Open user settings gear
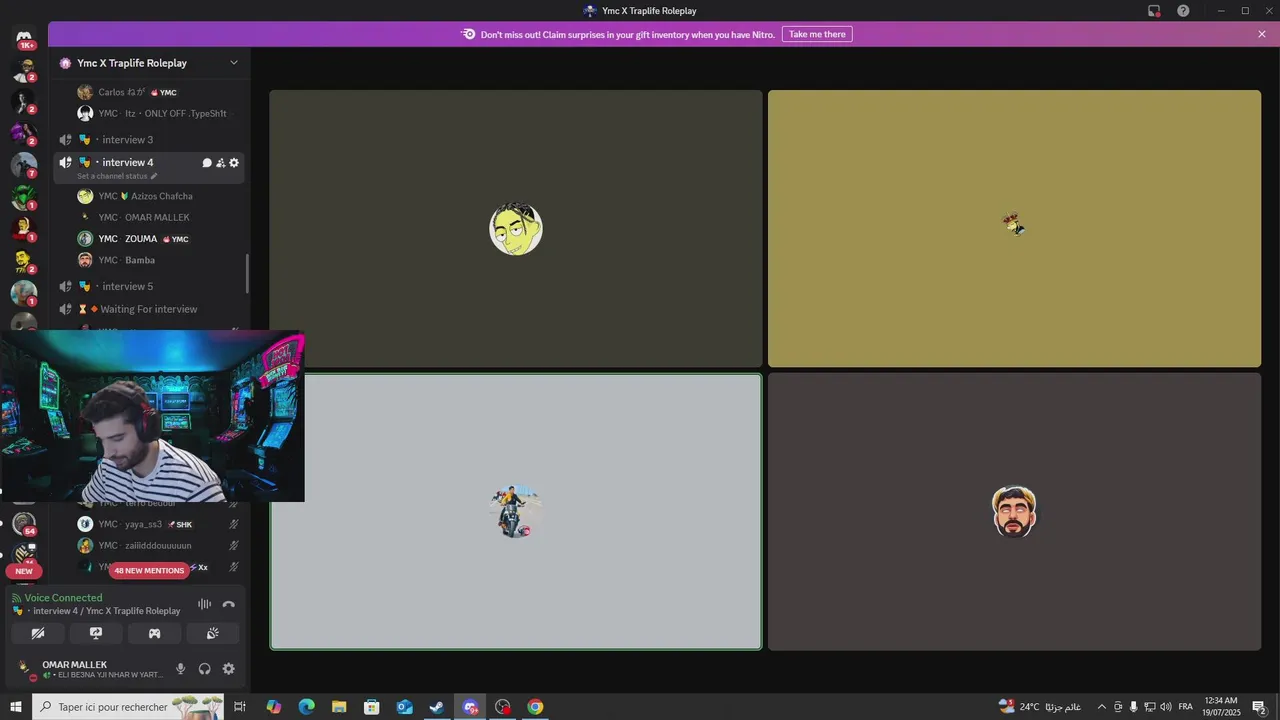1280x720 pixels. click(229, 669)
